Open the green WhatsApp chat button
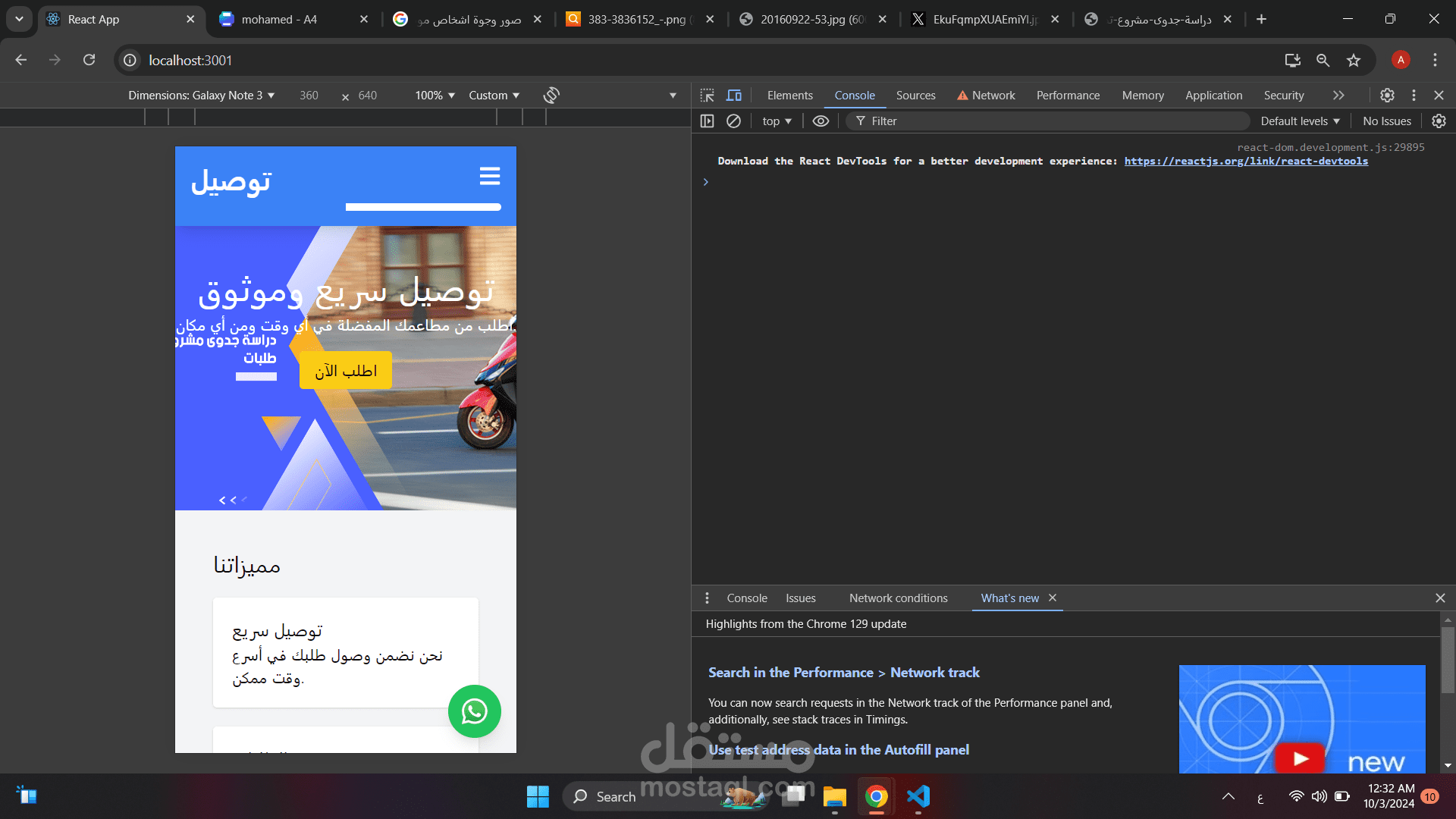This screenshot has height=819, width=1456. [475, 711]
